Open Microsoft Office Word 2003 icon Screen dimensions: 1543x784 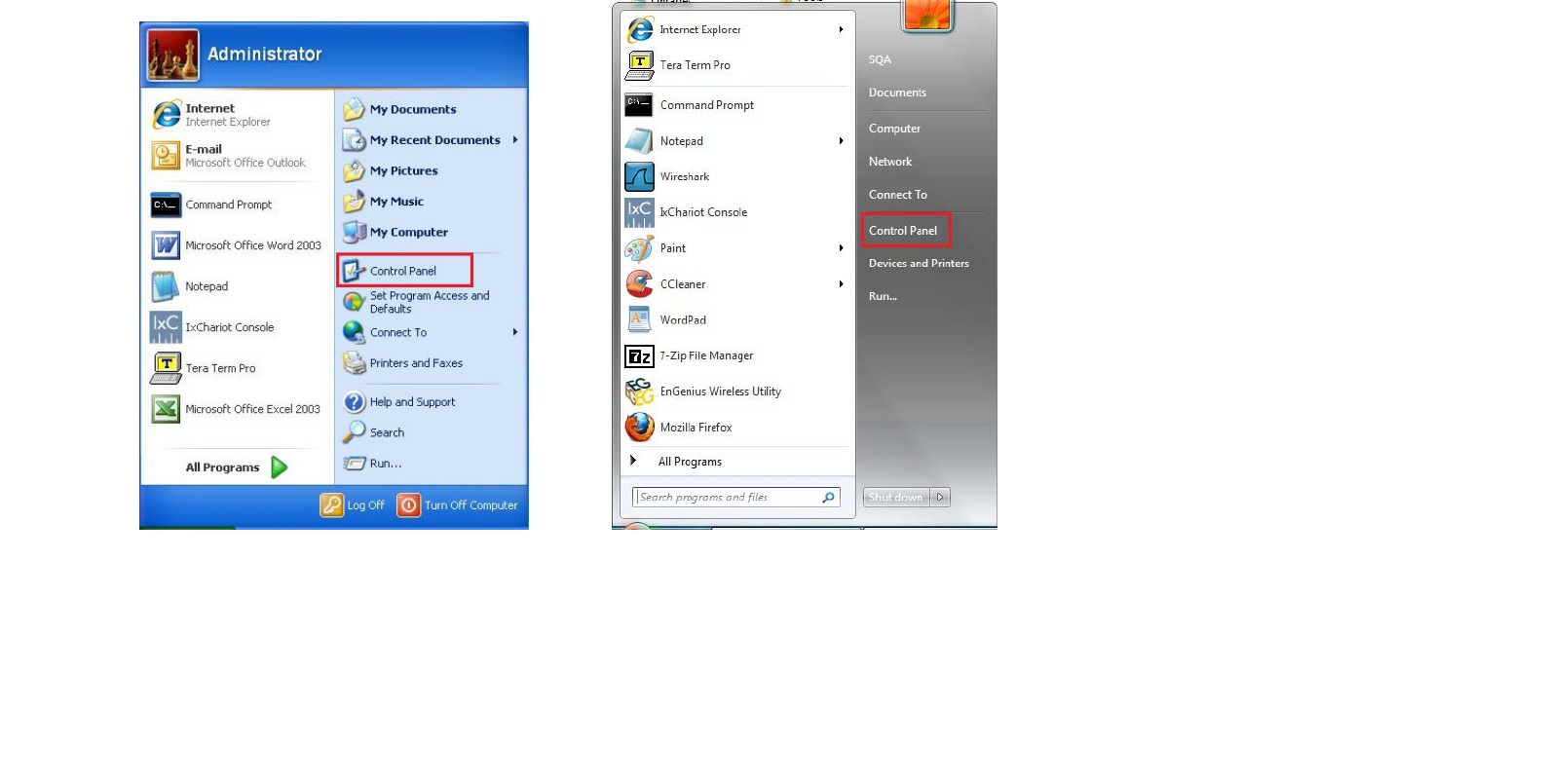166,245
